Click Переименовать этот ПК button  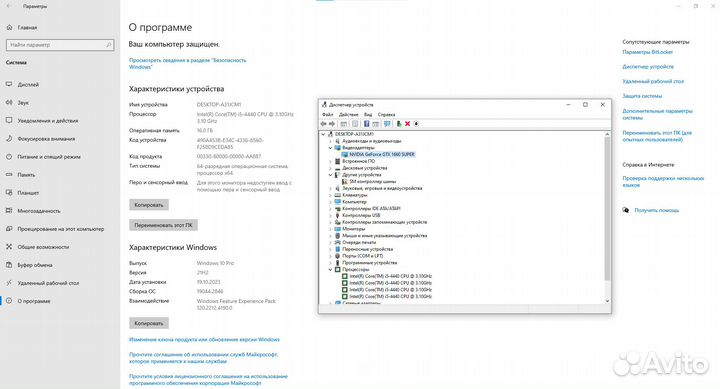pyautogui.click(x=163, y=226)
